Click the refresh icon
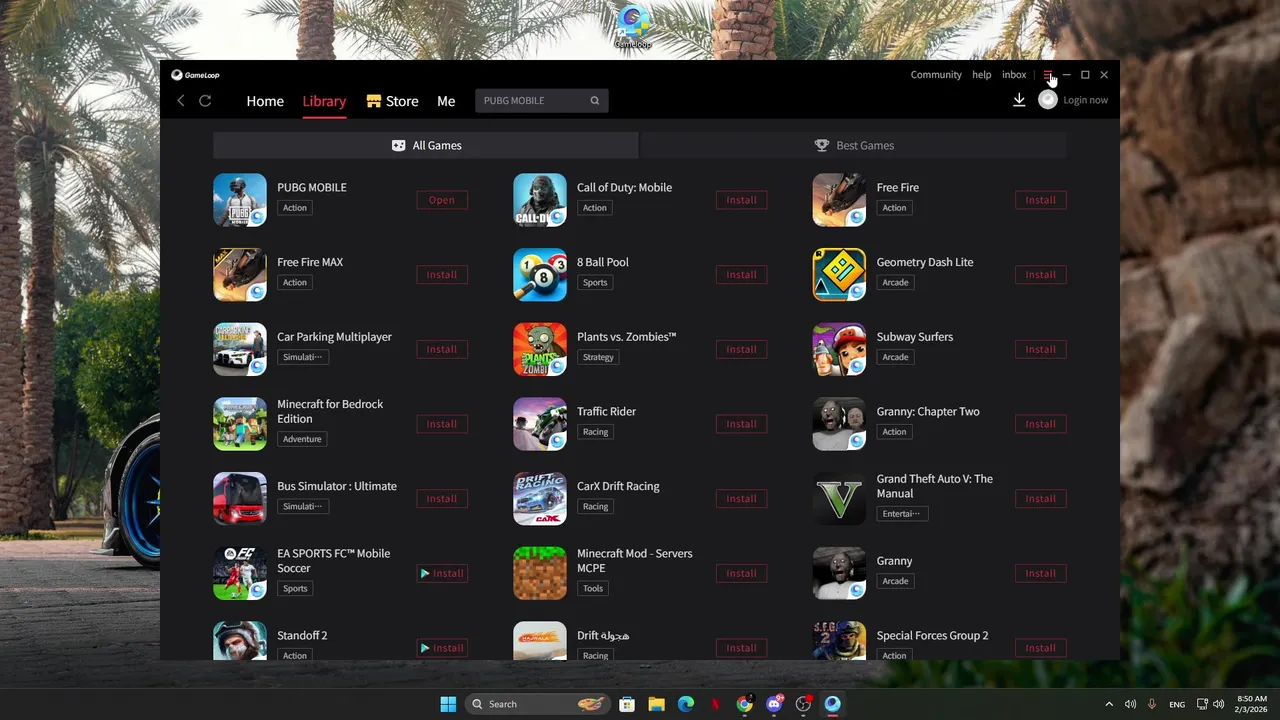1280x720 pixels. click(205, 101)
